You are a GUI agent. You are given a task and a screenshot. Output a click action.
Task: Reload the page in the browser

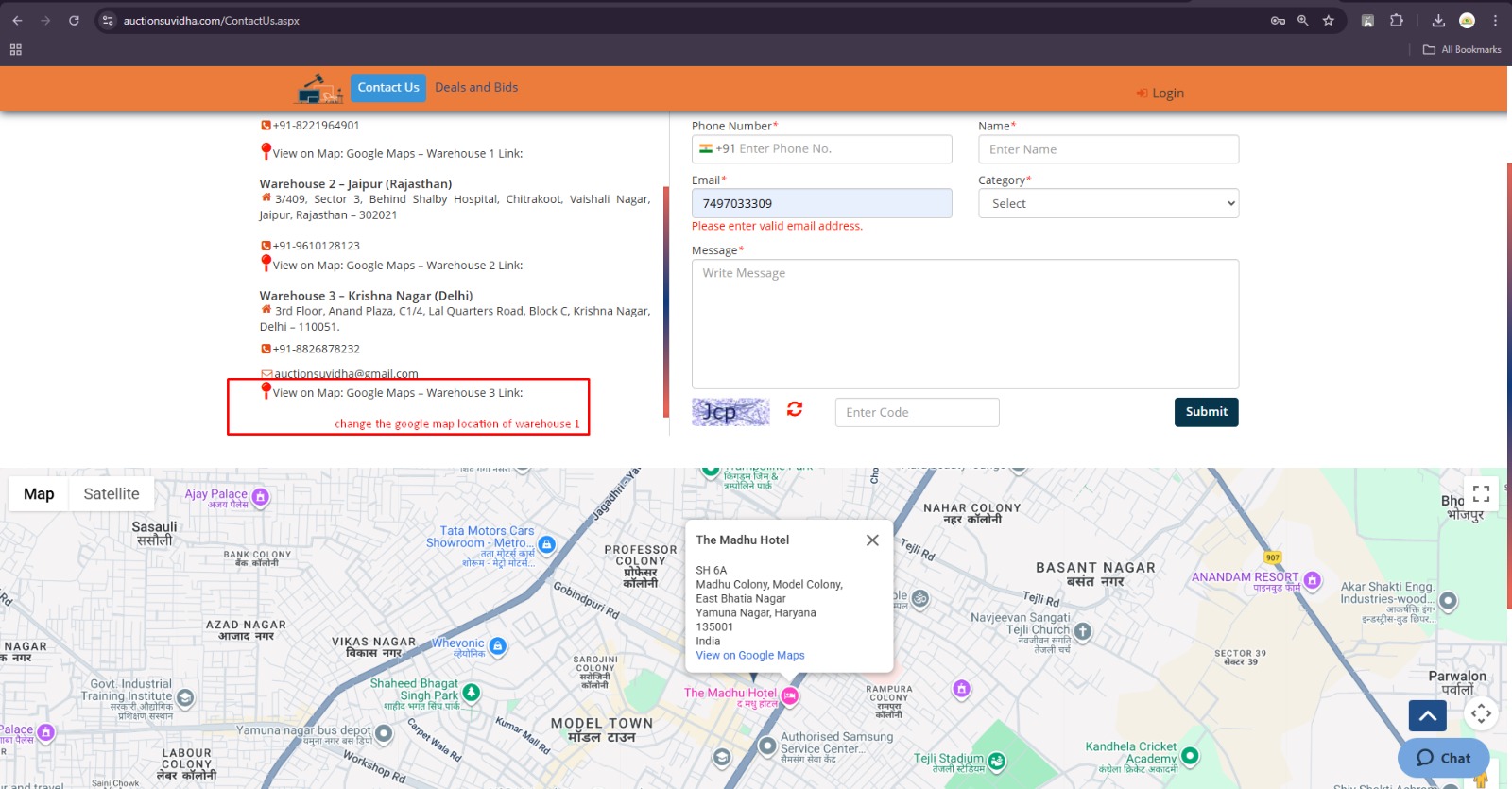tap(74, 21)
